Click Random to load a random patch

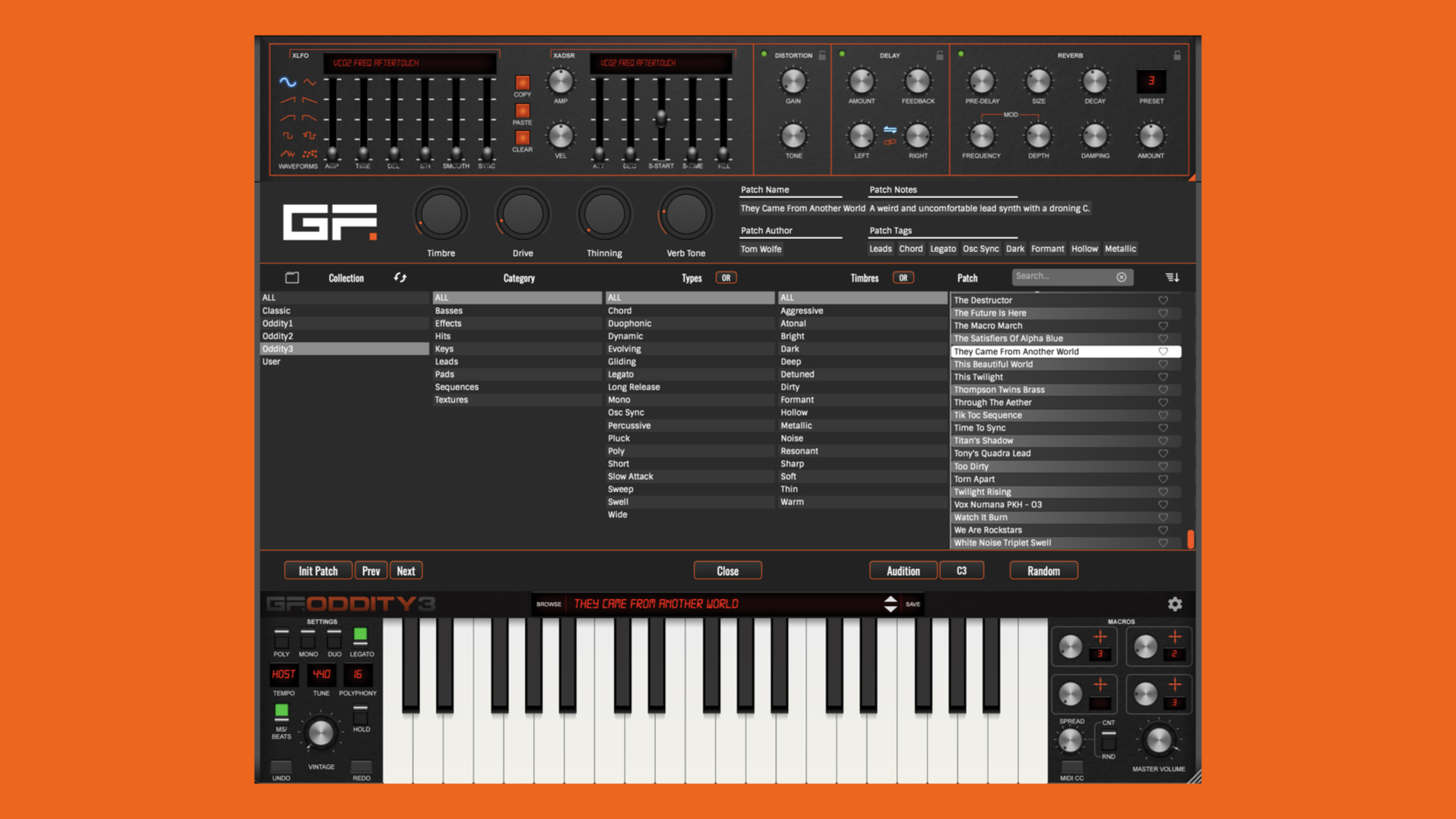(x=1043, y=570)
